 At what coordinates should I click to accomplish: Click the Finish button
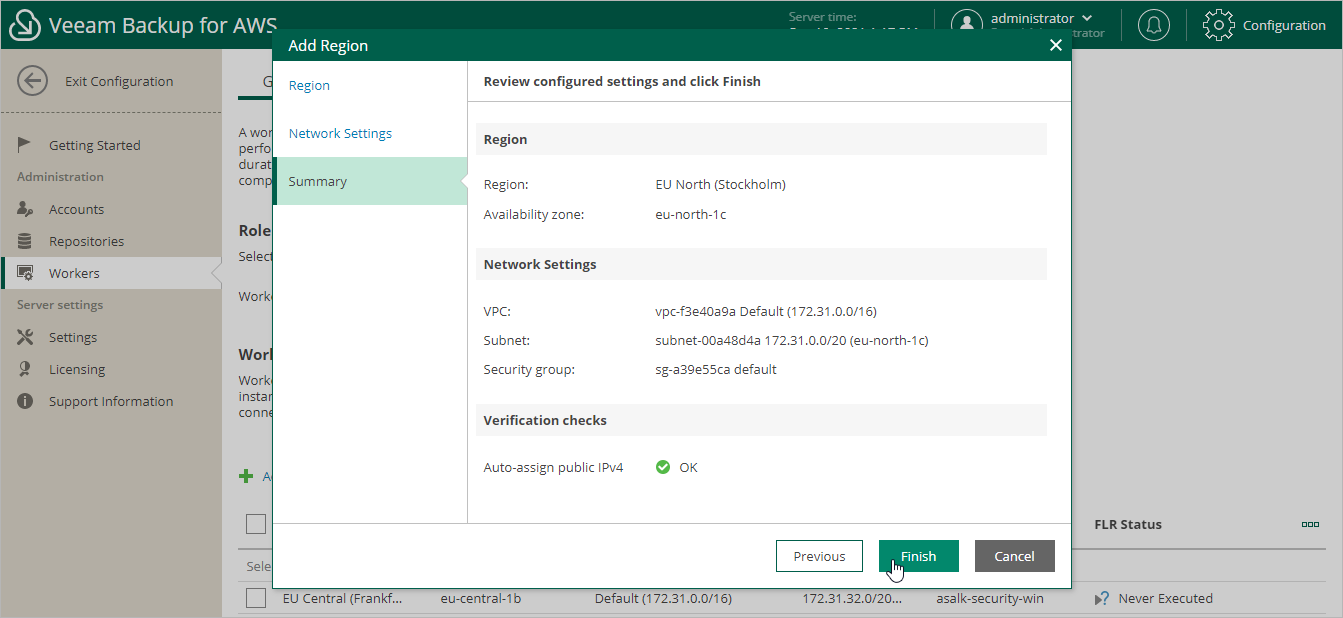[918, 556]
